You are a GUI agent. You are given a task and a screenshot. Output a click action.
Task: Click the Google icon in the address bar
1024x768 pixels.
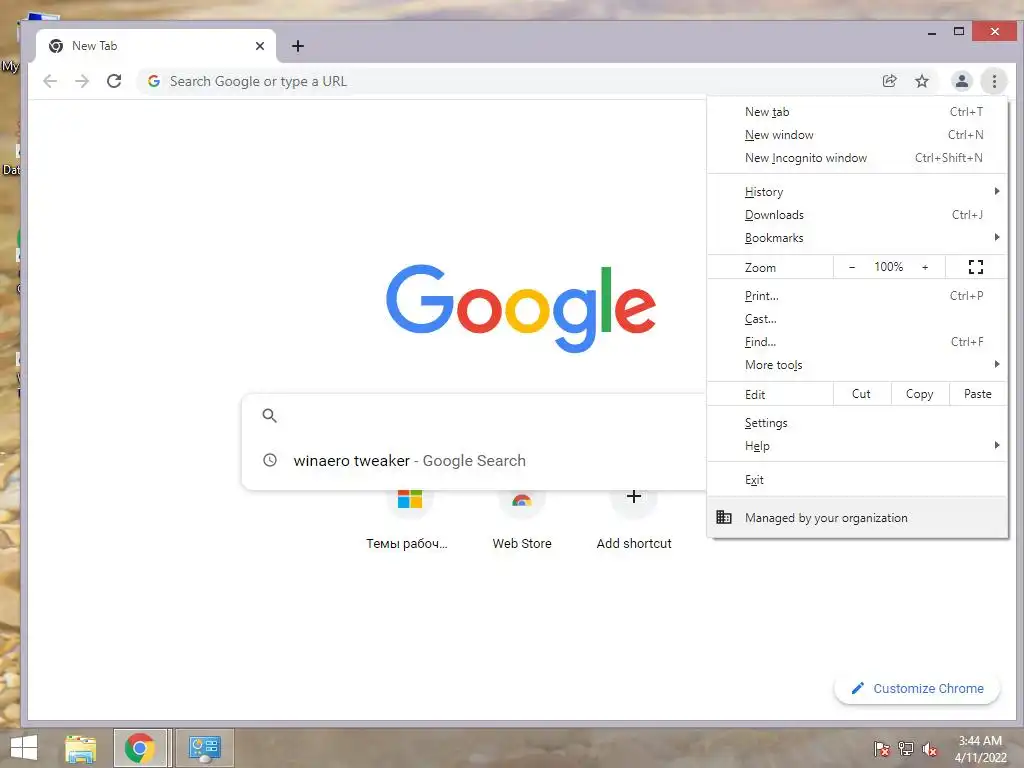(x=154, y=81)
